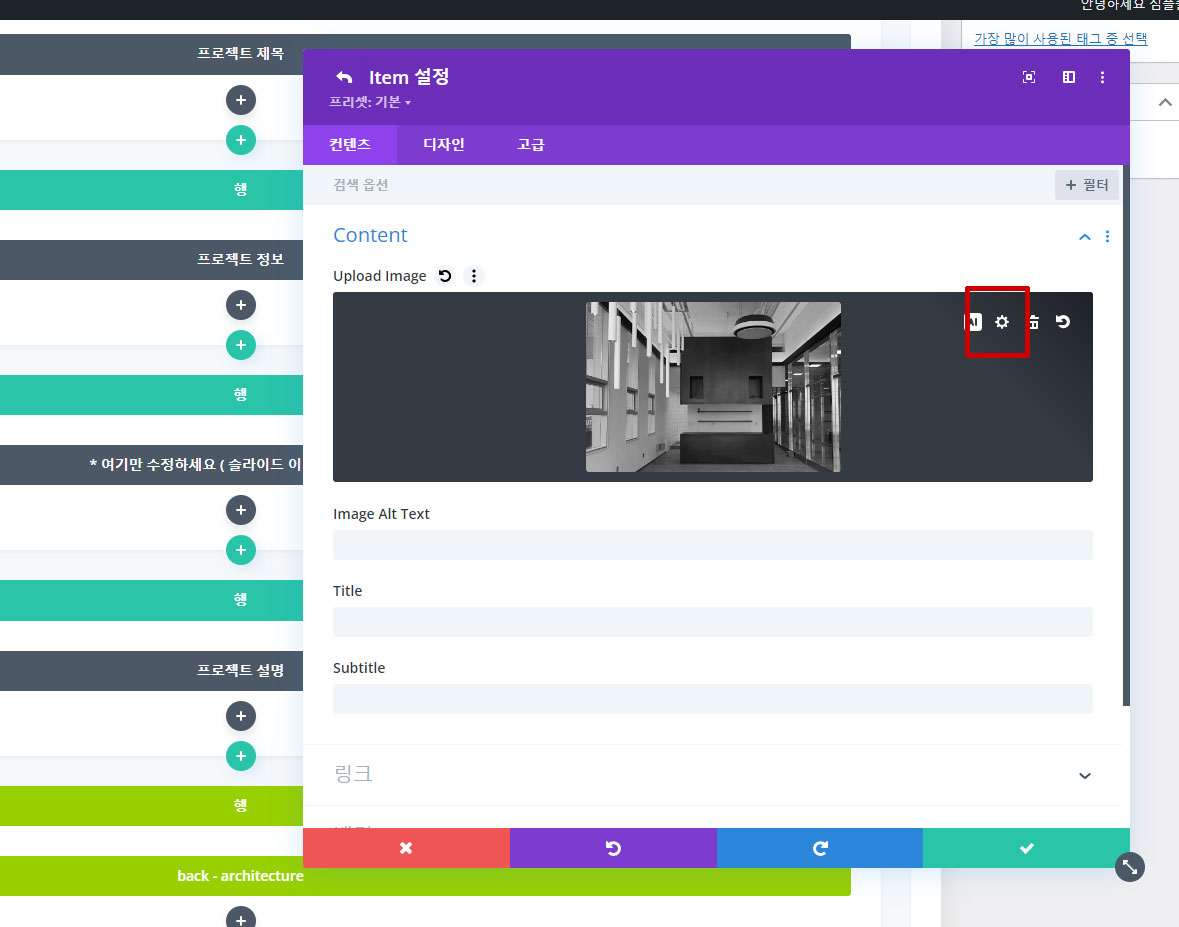Click the + 필터 button

pyautogui.click(x=1087, y=185)
